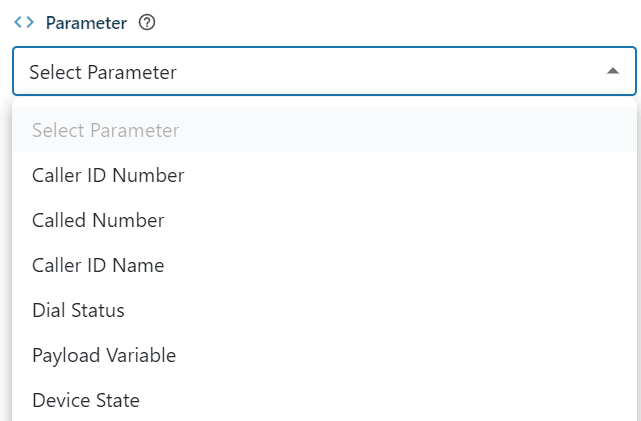The width and height of the screenshot is (641, 421).
Task: Click the question mark circle icon
Action: [147, 23]
